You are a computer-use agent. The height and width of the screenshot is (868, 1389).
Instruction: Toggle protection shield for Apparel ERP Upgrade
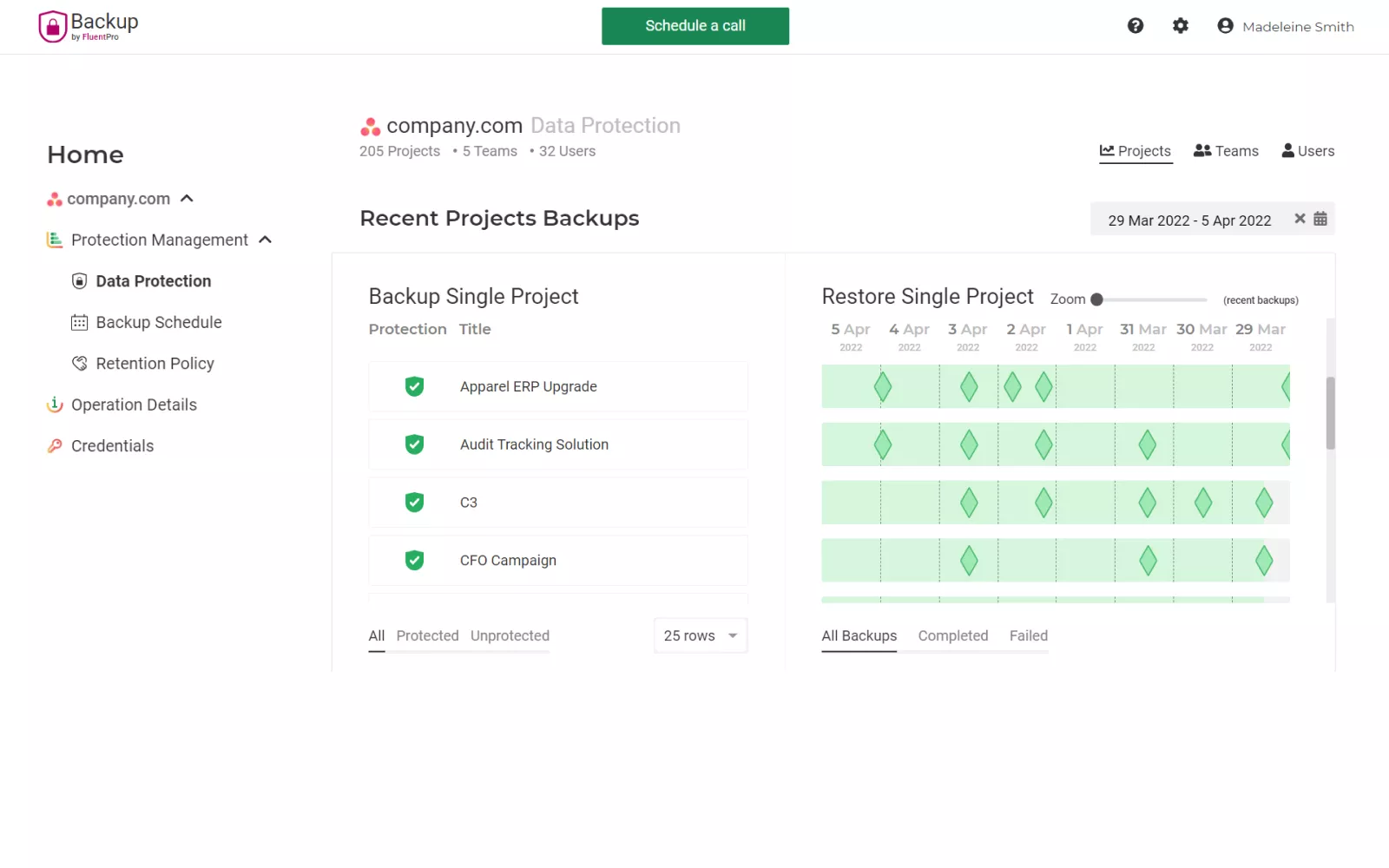coord(415,386)
